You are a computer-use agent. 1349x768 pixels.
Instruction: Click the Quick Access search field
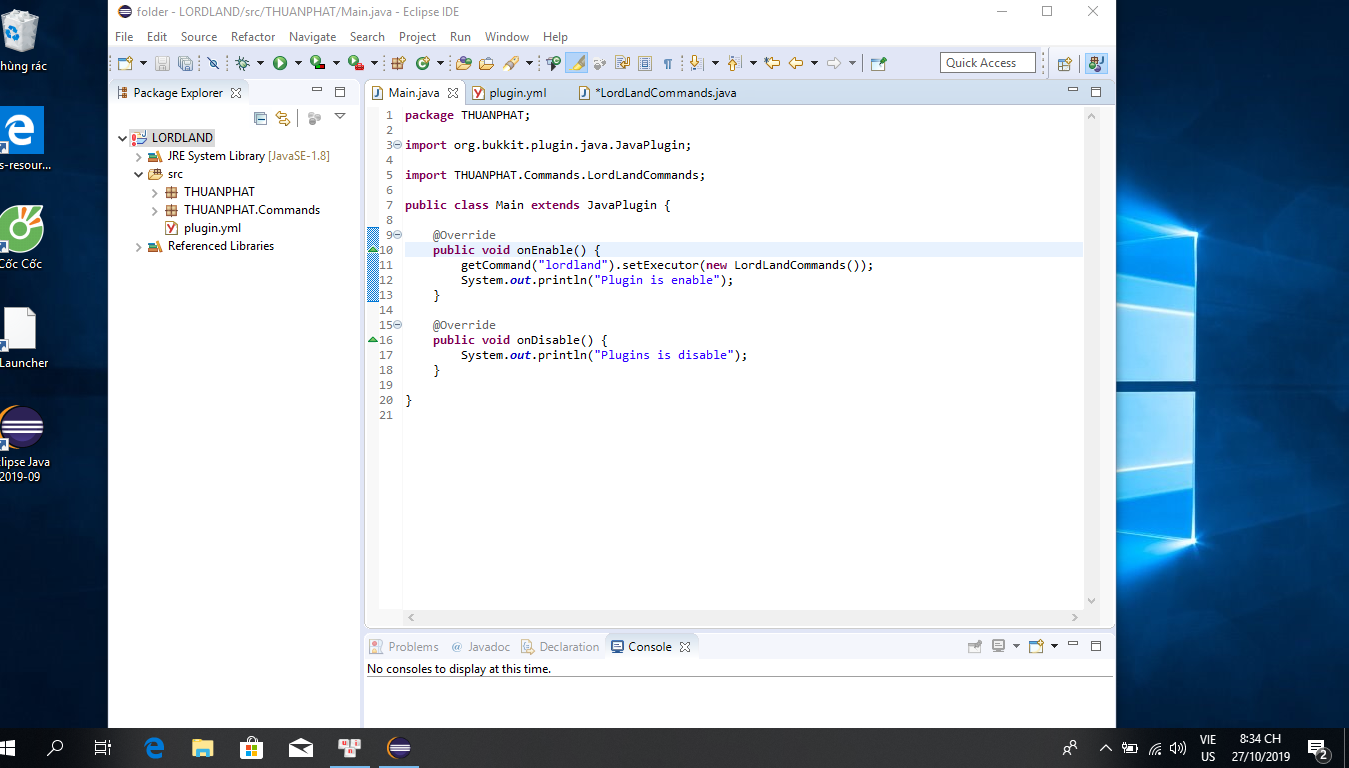986,63
